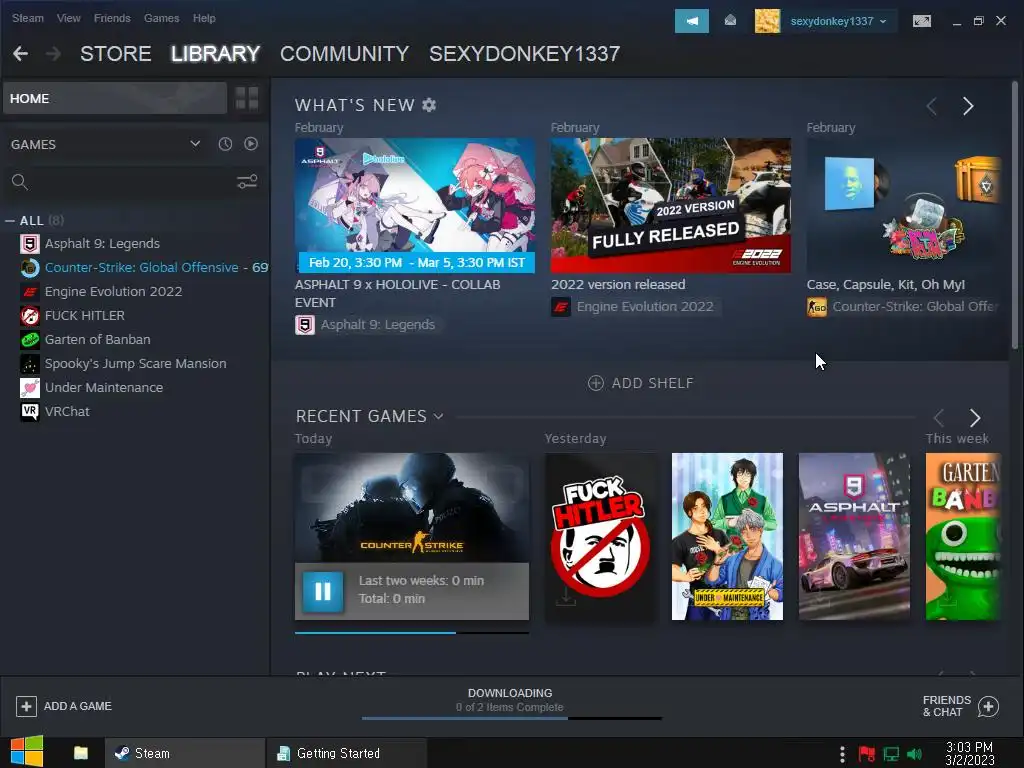Open advanced filter settings icon

tap(247, 182)
